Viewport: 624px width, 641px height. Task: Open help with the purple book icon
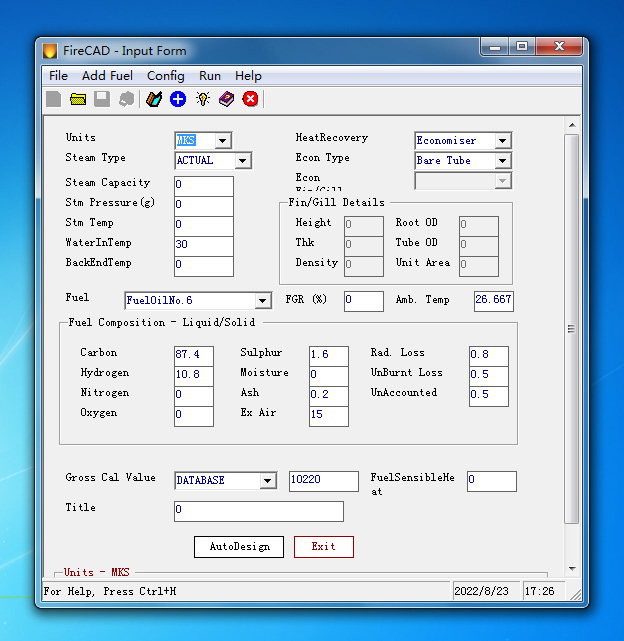coord(227,99)
